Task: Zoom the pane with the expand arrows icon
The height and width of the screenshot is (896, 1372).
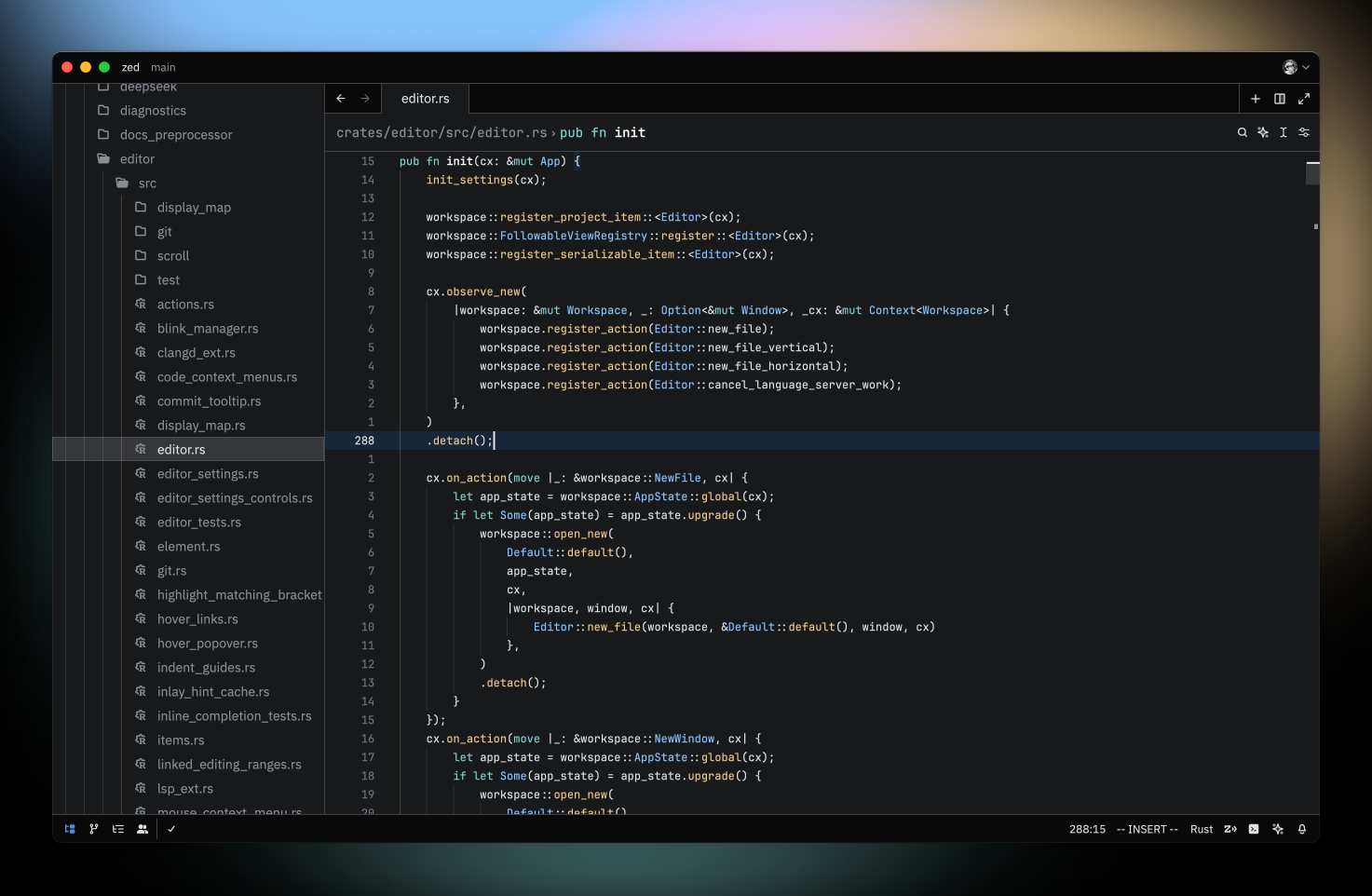Action: 1304,99
